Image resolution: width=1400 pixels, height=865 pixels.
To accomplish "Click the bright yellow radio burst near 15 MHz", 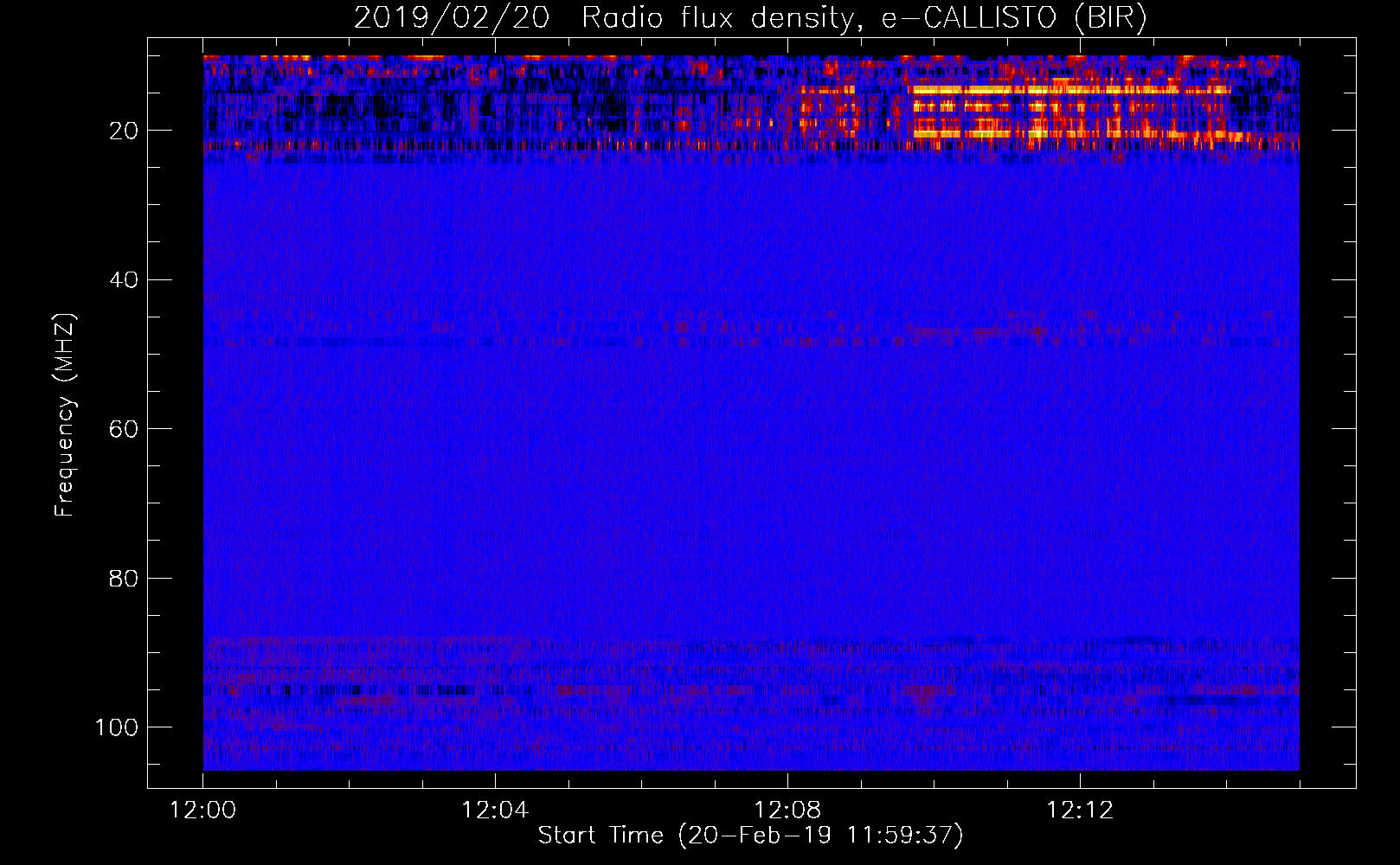I will click(x=1070, y=89).
